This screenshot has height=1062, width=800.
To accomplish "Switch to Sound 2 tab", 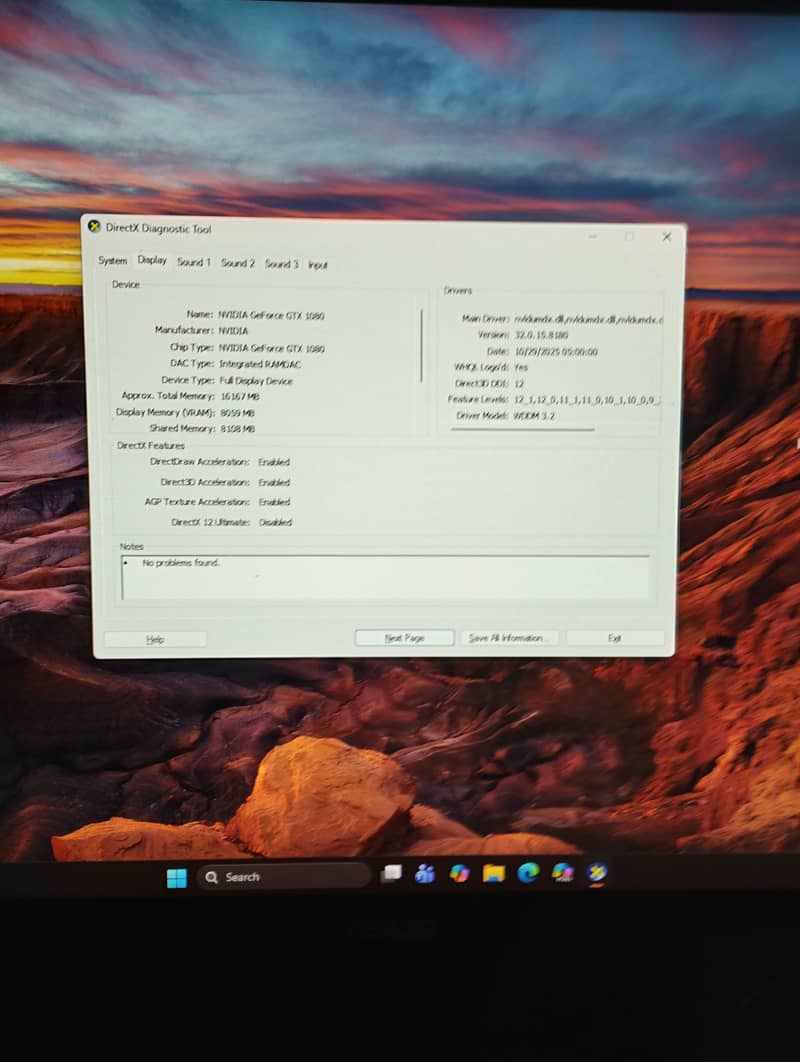I will tap(238, 263).
